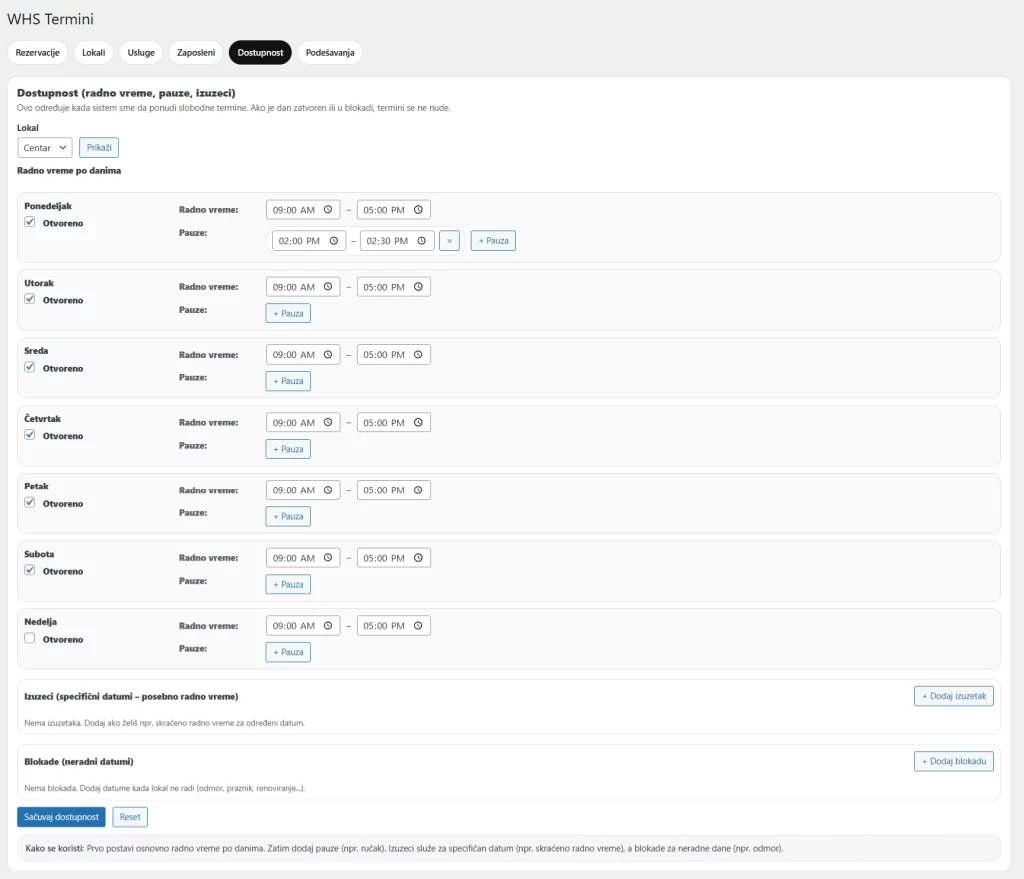Click clock icon in Ponedeljak closing time
Image resolution: width=1024 pixels, height=879 pixels.
tap(418, 210)
